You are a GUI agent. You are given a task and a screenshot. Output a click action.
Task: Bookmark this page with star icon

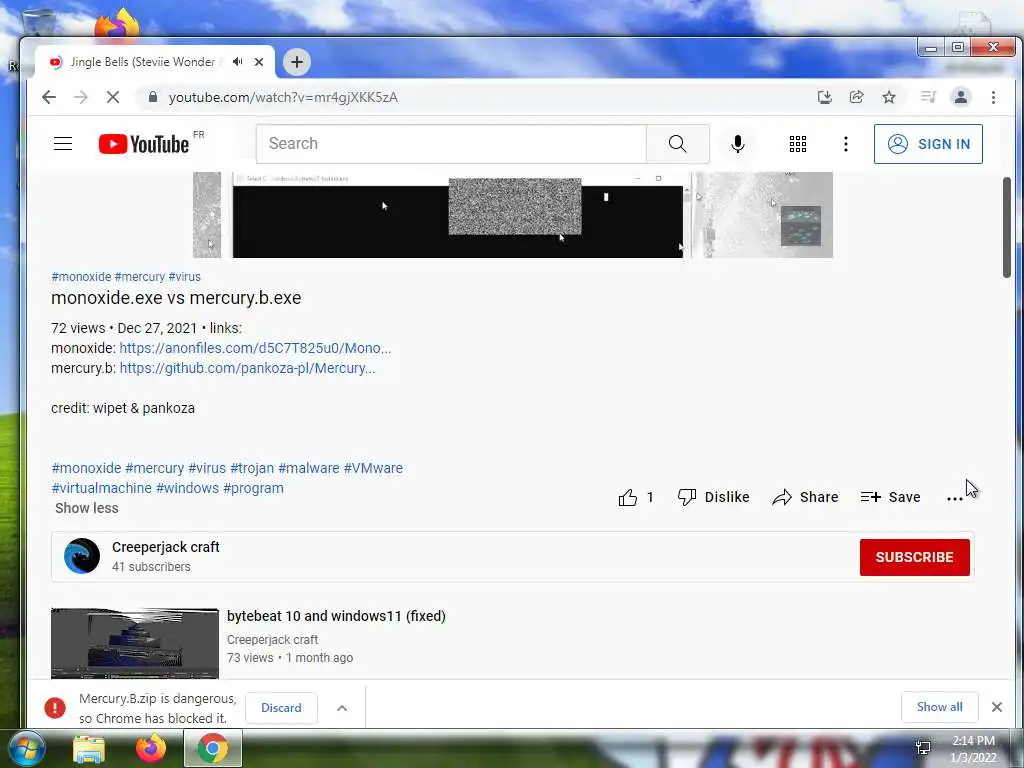click(889, 97)
